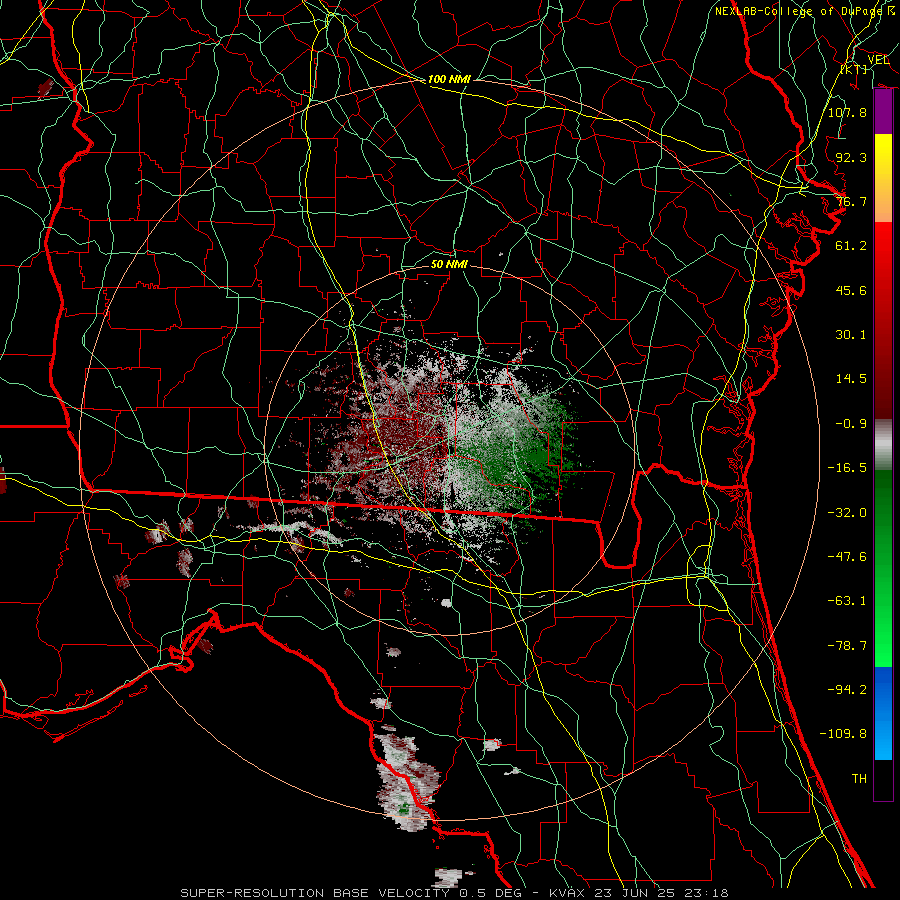Select the 30.1 legend value
The image size is (900, 900).
point(851,335)
